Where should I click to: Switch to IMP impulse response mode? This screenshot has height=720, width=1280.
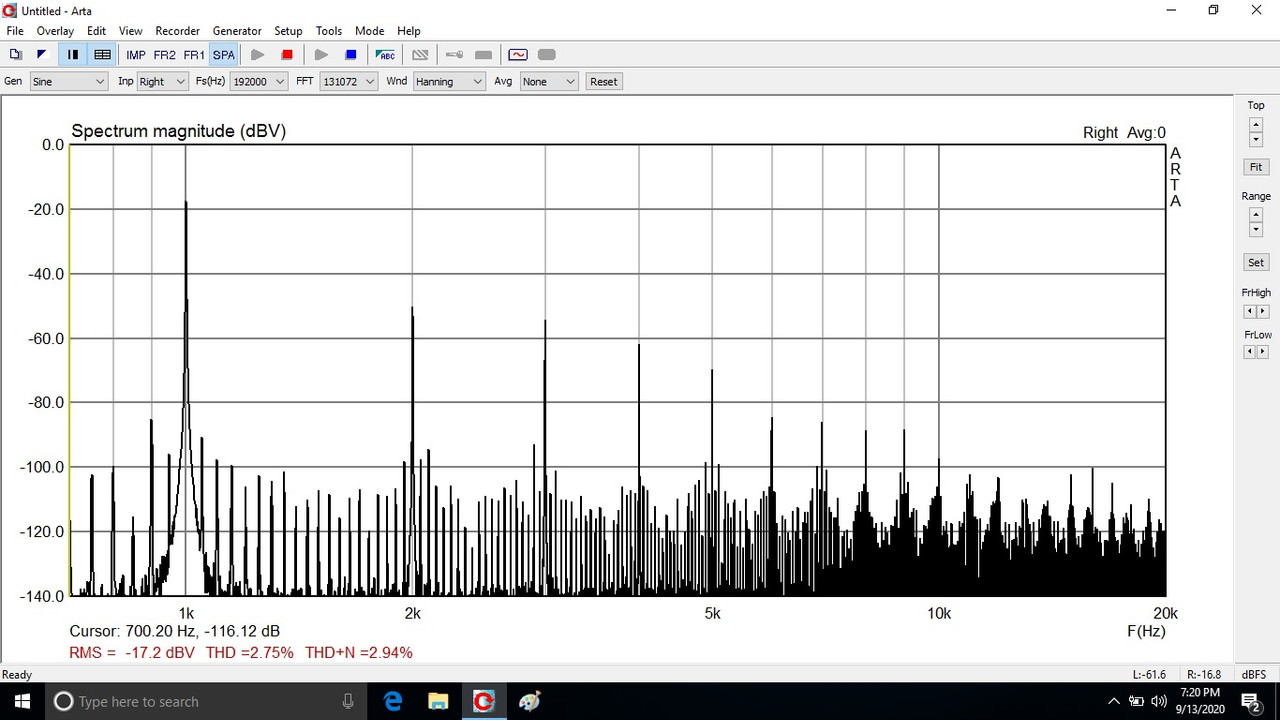click(136, 55)
